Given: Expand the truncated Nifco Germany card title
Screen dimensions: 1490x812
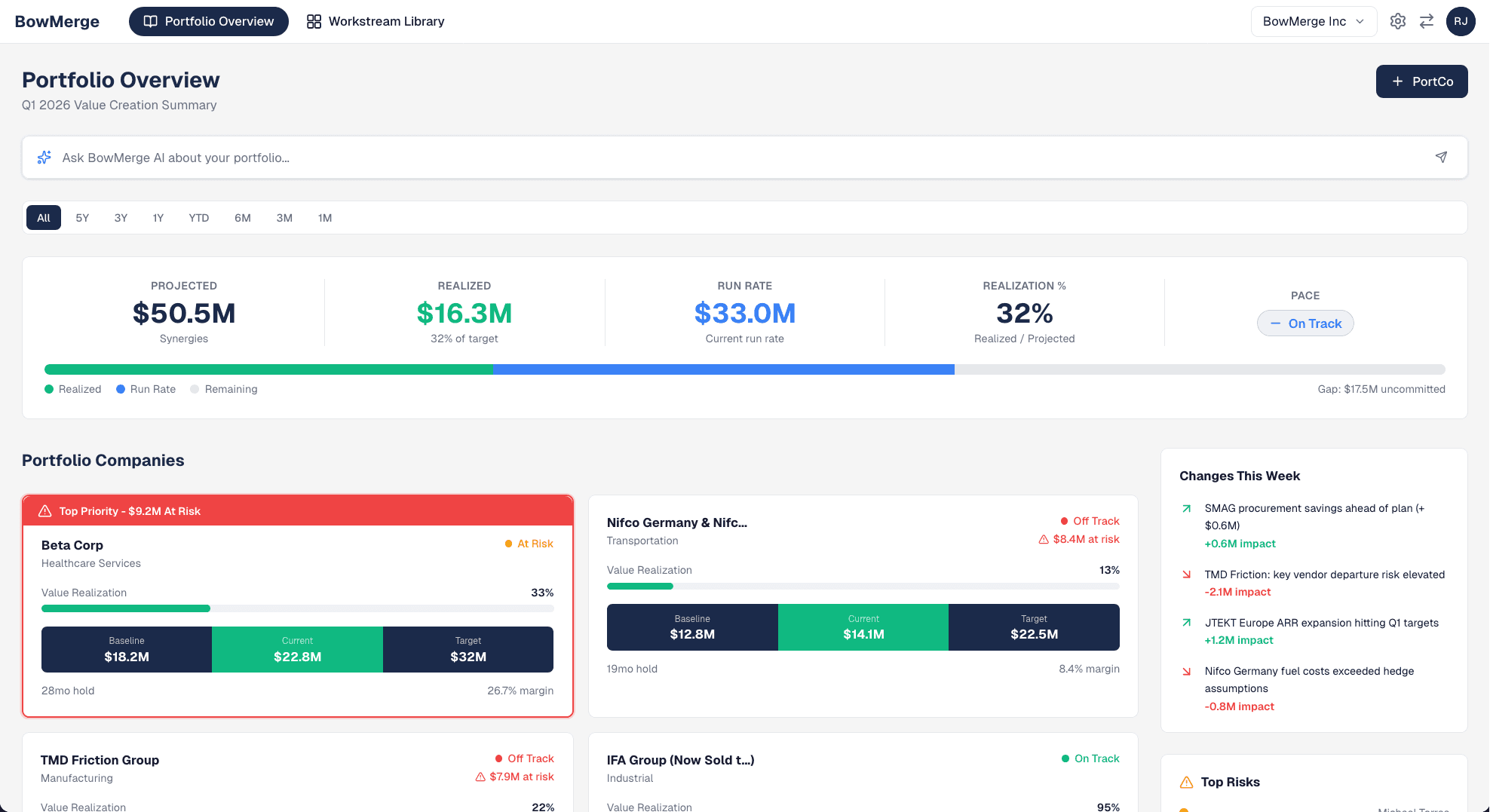Looking at the screenshot, I should coord(676,522).
